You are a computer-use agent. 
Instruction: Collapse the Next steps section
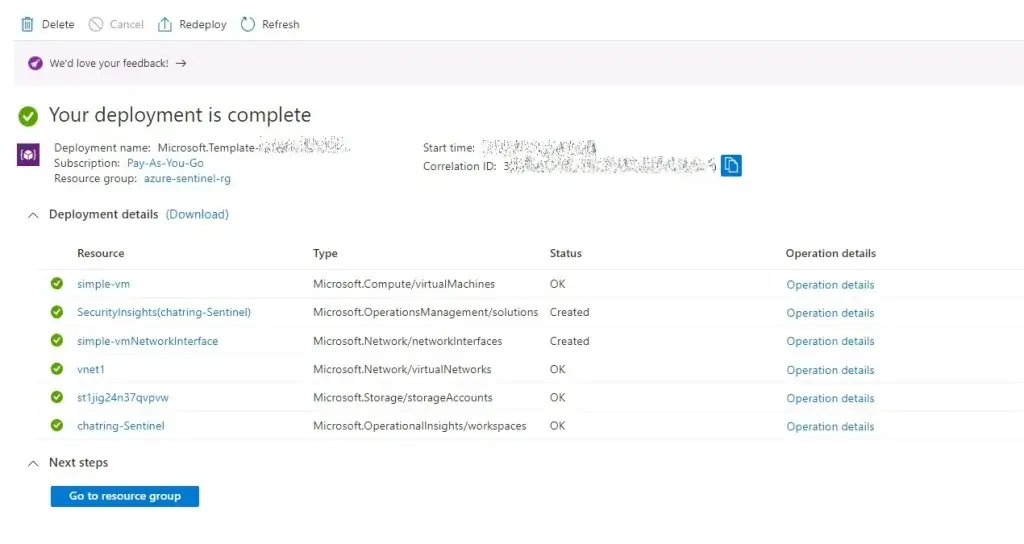tap(33, 463)
